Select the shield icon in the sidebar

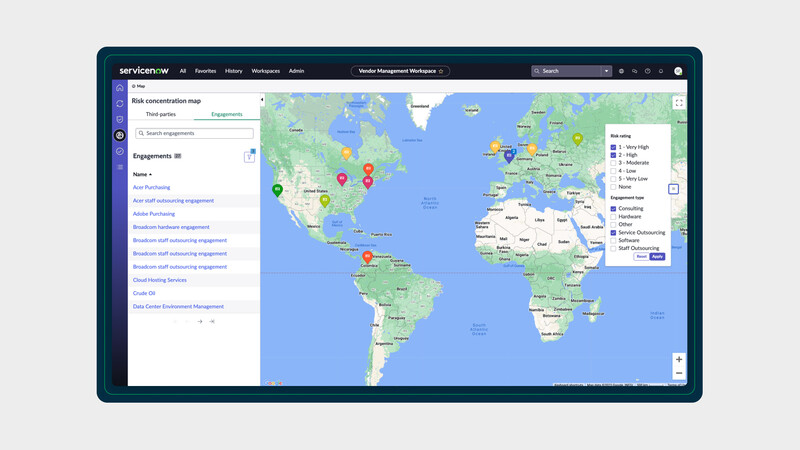click(120, 119)
